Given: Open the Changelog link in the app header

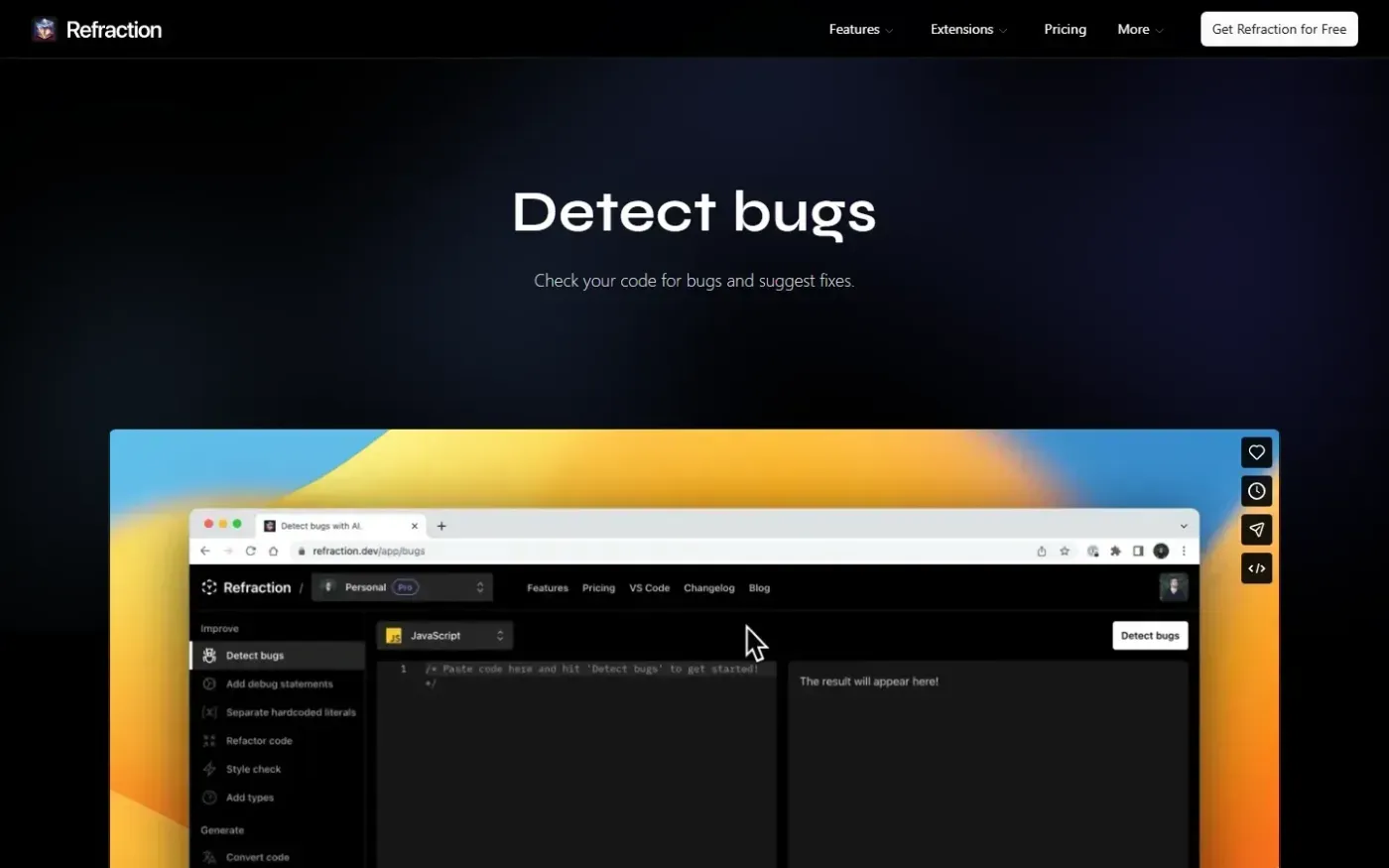Looking at the screenshot, I should coord(709,588).
